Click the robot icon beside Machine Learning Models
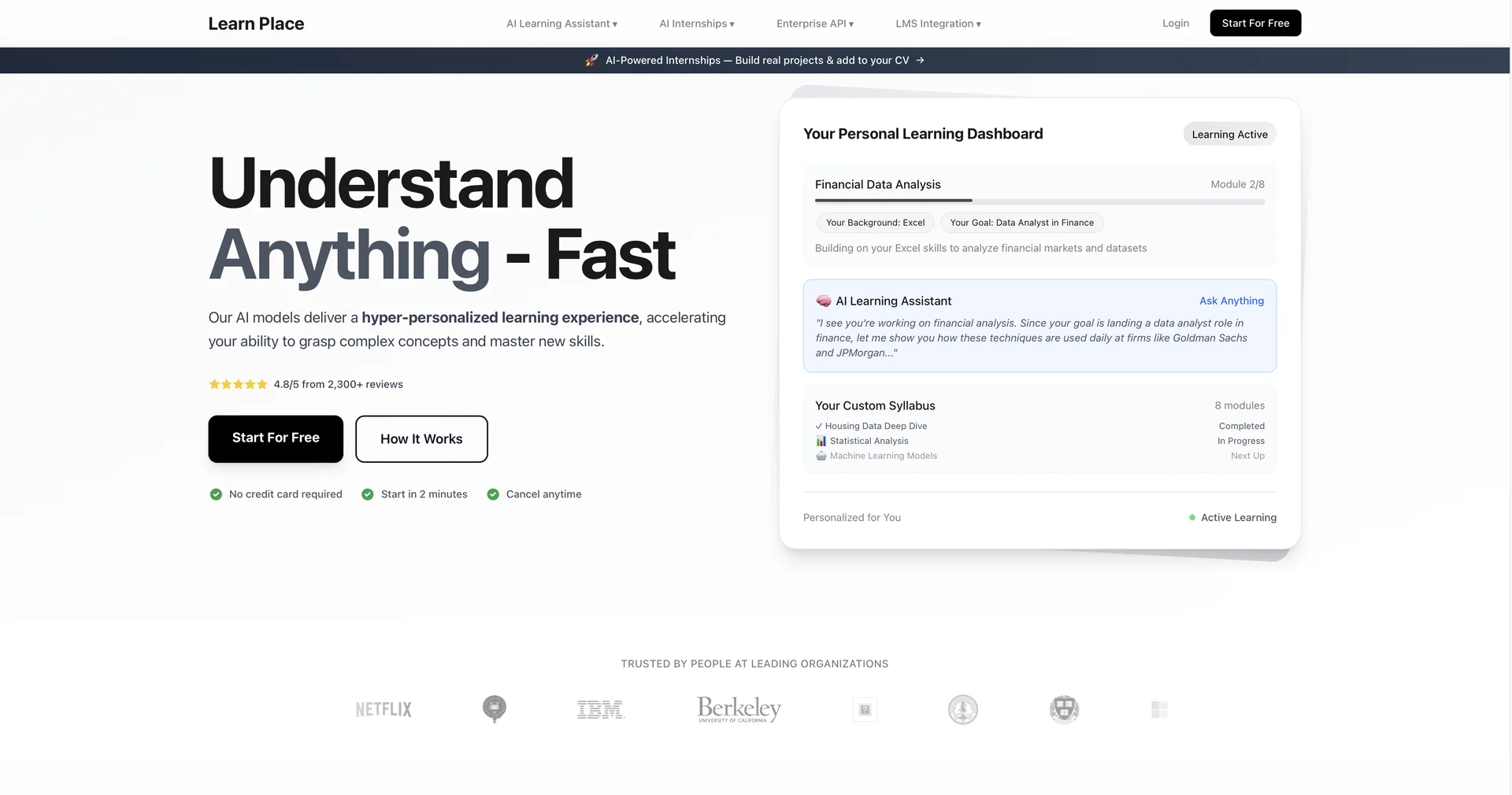The height and width of the screenshot is (795, 1512). coord(821,456)
